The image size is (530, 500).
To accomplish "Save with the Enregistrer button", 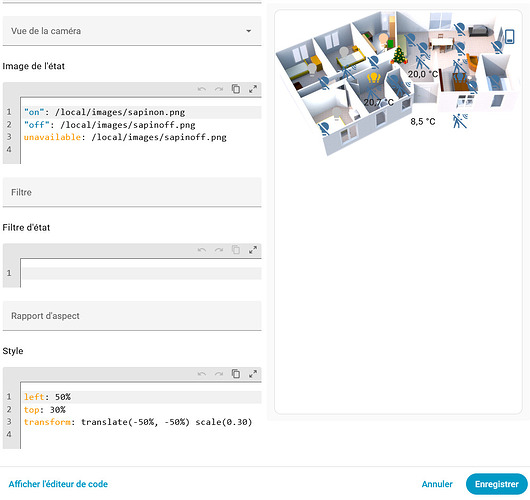I will [497, 484].
